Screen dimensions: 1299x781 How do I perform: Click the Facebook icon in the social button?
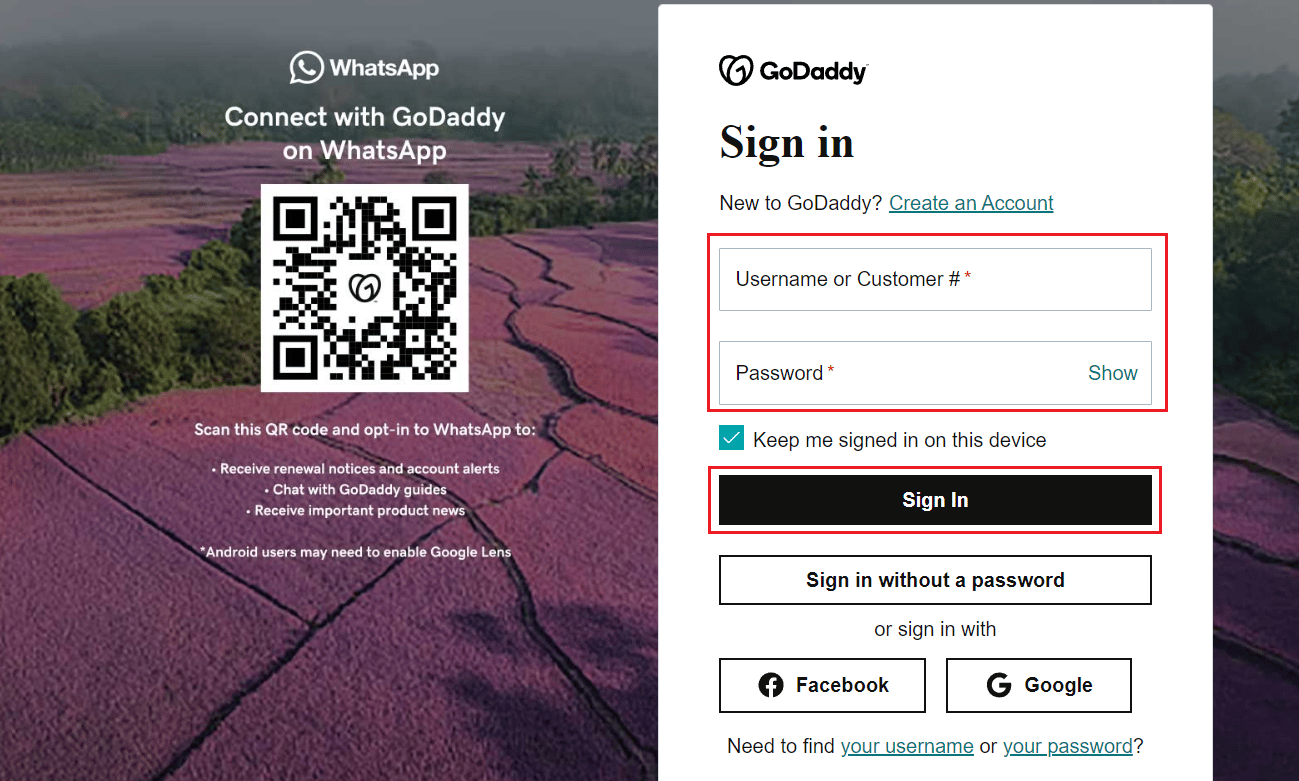(x=771, y=685)
